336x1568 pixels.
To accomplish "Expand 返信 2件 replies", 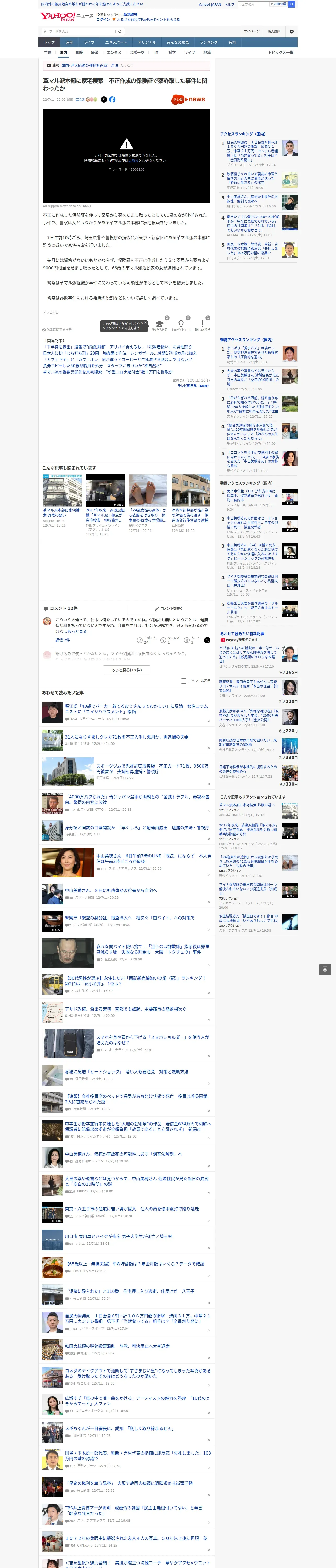I will (x=62, y=640).
